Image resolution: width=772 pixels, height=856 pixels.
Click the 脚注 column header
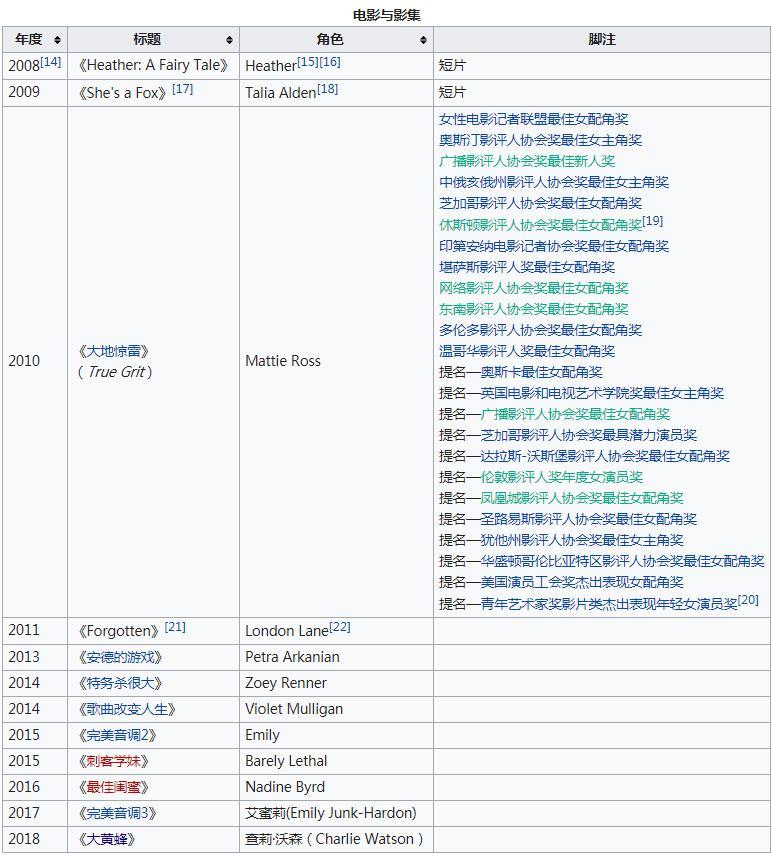602,40
